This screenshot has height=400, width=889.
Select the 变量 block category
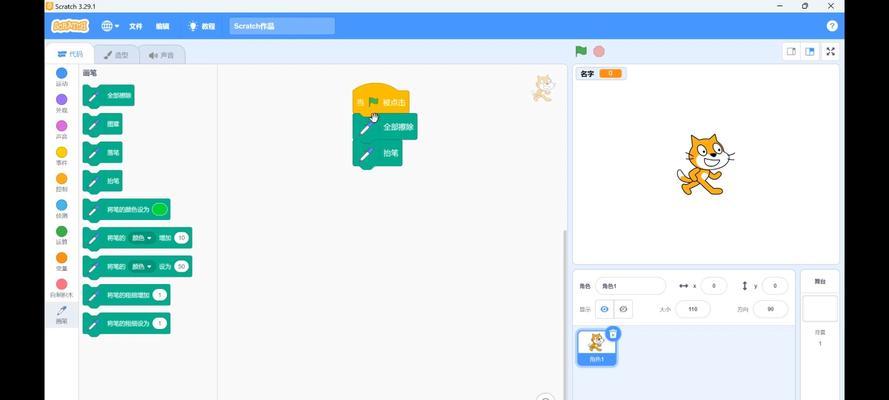click(61, 262)
